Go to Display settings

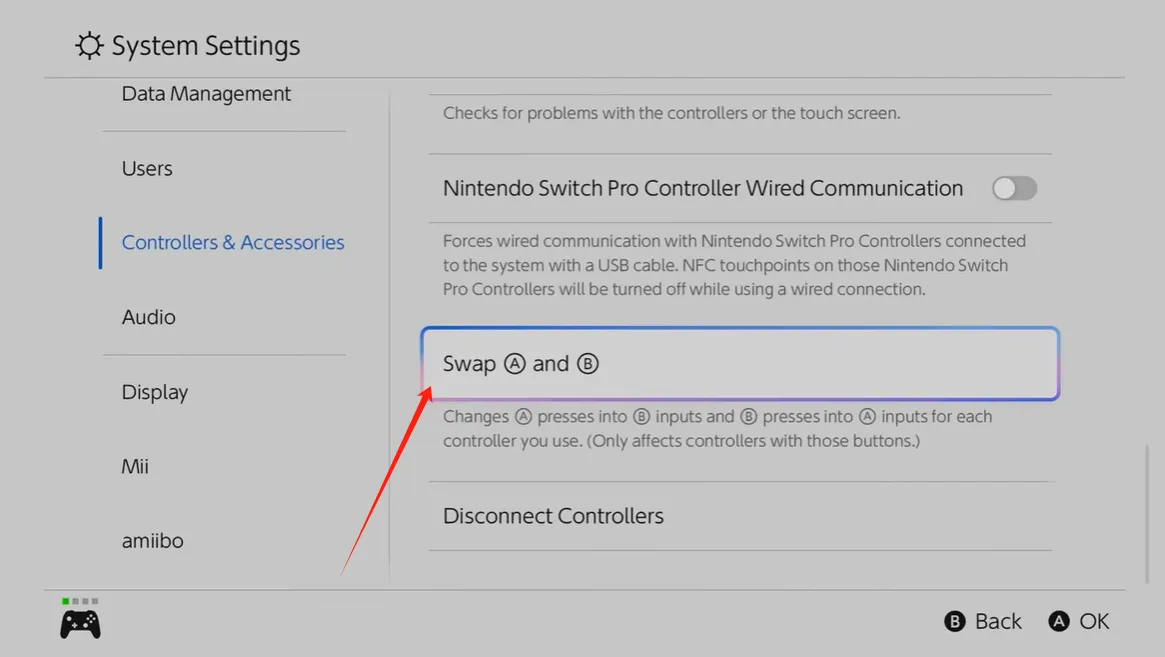tap(155, 392)
